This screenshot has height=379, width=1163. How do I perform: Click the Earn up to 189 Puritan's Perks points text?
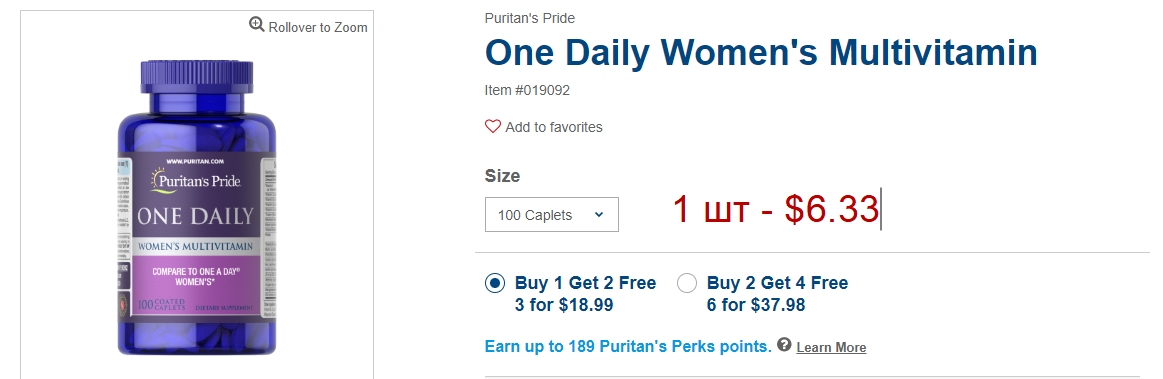click(628, 346)
